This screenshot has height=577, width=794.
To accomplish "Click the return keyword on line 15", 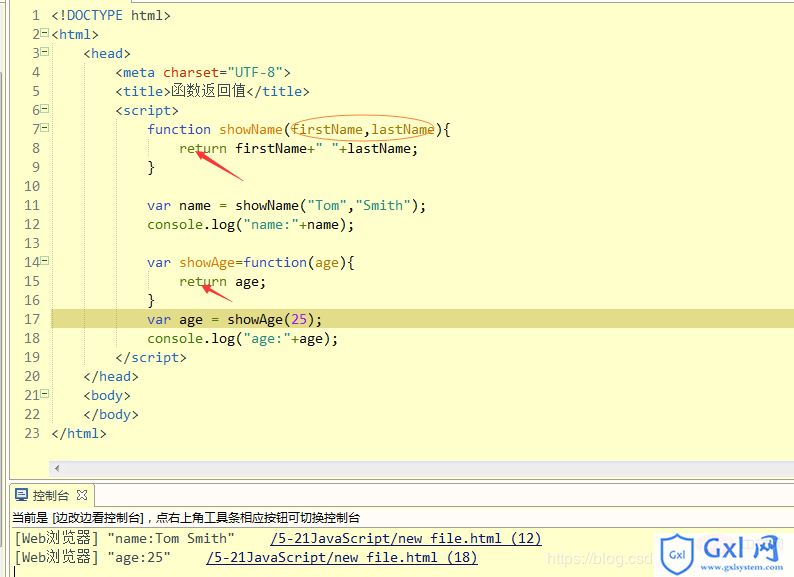I will click(x=203, y=282).
